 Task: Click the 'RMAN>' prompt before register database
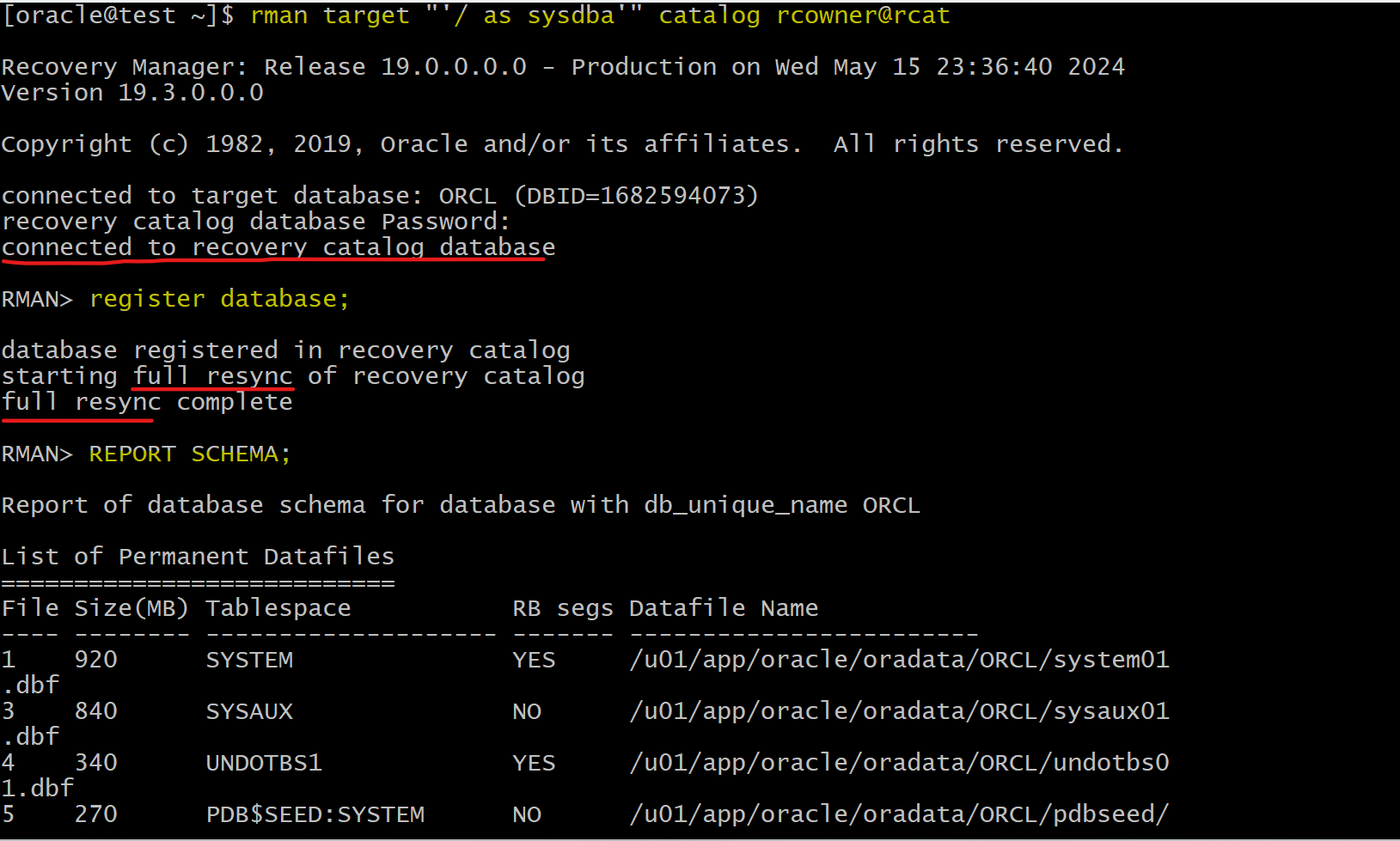point(37,299)
